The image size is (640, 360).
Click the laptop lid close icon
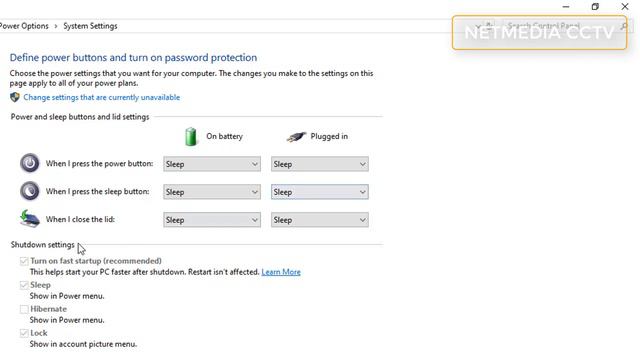pyautogui.click(x=30, y=218)
